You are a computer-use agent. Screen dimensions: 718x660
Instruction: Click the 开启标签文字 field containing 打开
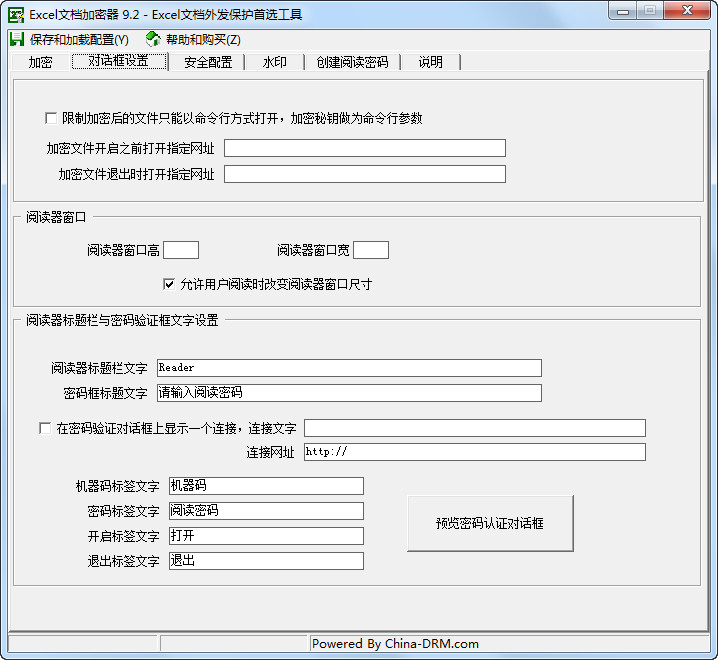(x=266, y=536)
